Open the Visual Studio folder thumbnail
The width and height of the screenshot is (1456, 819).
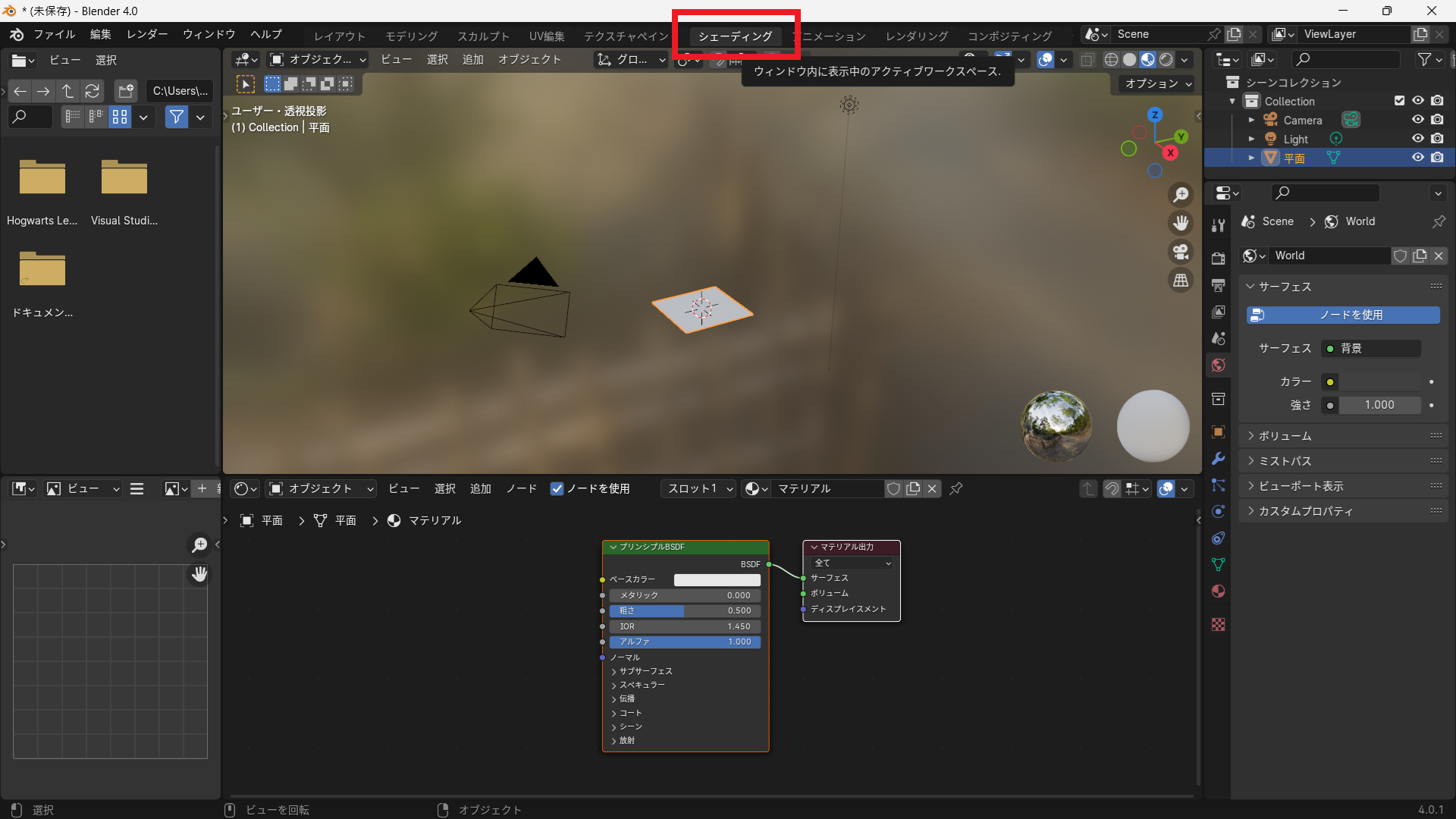click(x=124, y=178)
